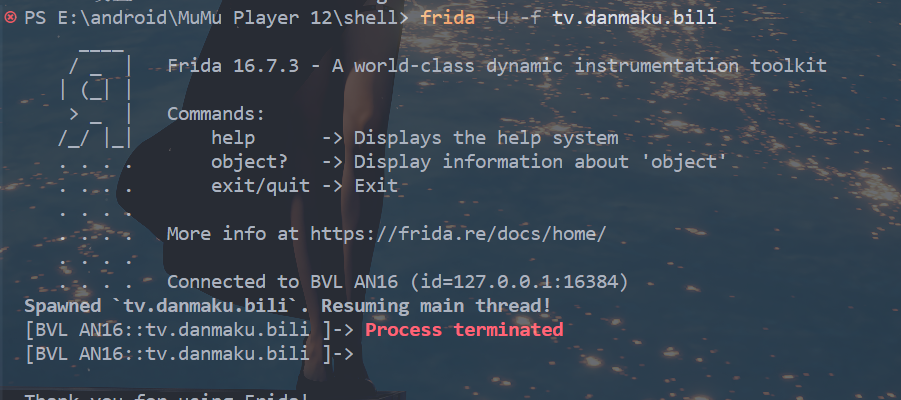
Task: Select the '-f' flag in the command
Action: click(x=530, y=17)
